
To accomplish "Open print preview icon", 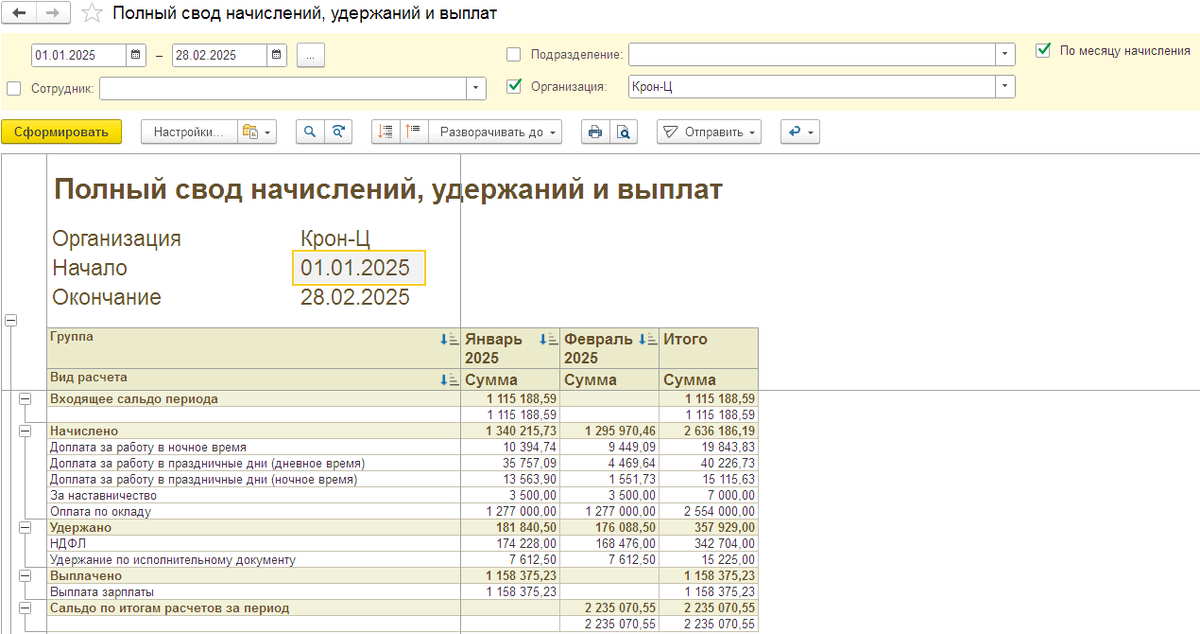I will tap(624, 131).
